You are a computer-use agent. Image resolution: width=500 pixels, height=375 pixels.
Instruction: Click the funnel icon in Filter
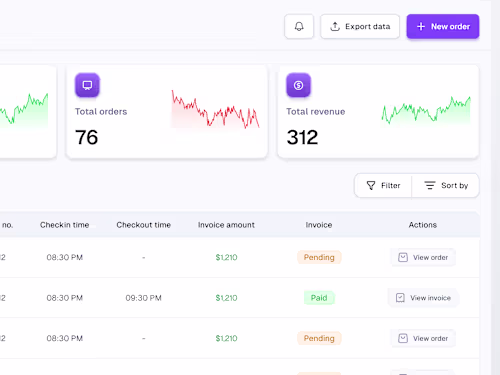pyautogui.click(x=371, y=185)
